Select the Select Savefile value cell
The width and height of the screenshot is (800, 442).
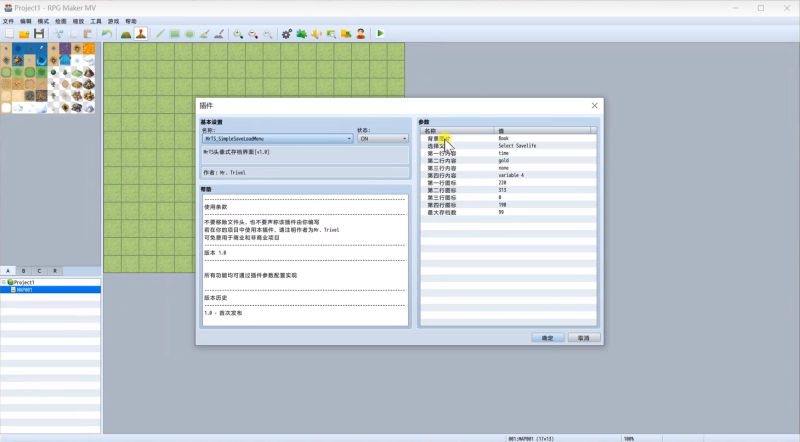(517, 145)
